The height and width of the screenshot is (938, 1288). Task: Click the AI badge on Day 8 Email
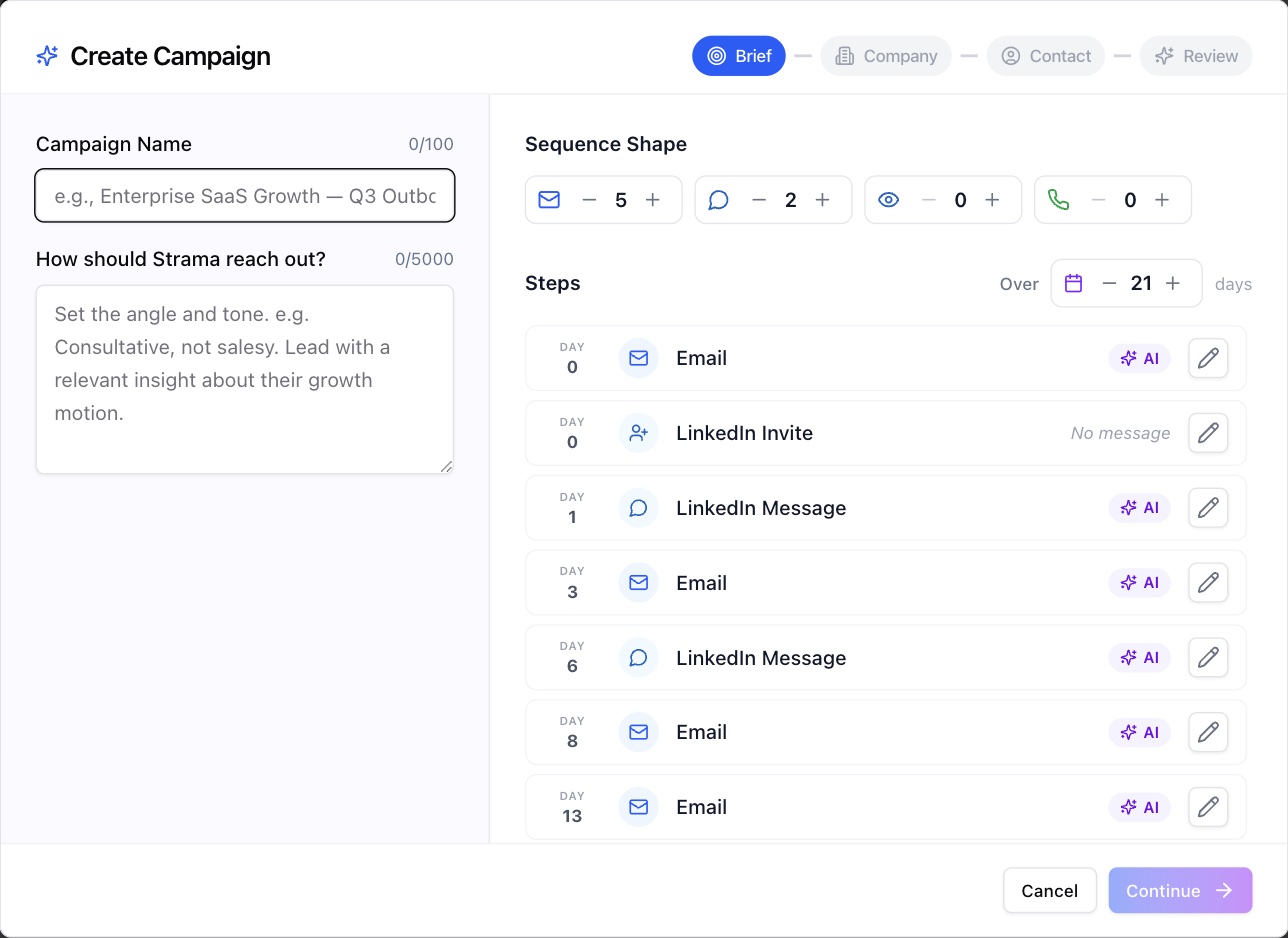point(1139,732)
